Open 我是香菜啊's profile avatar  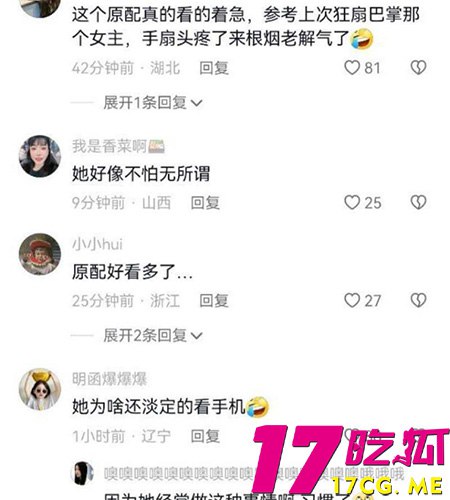pos(40,156)
